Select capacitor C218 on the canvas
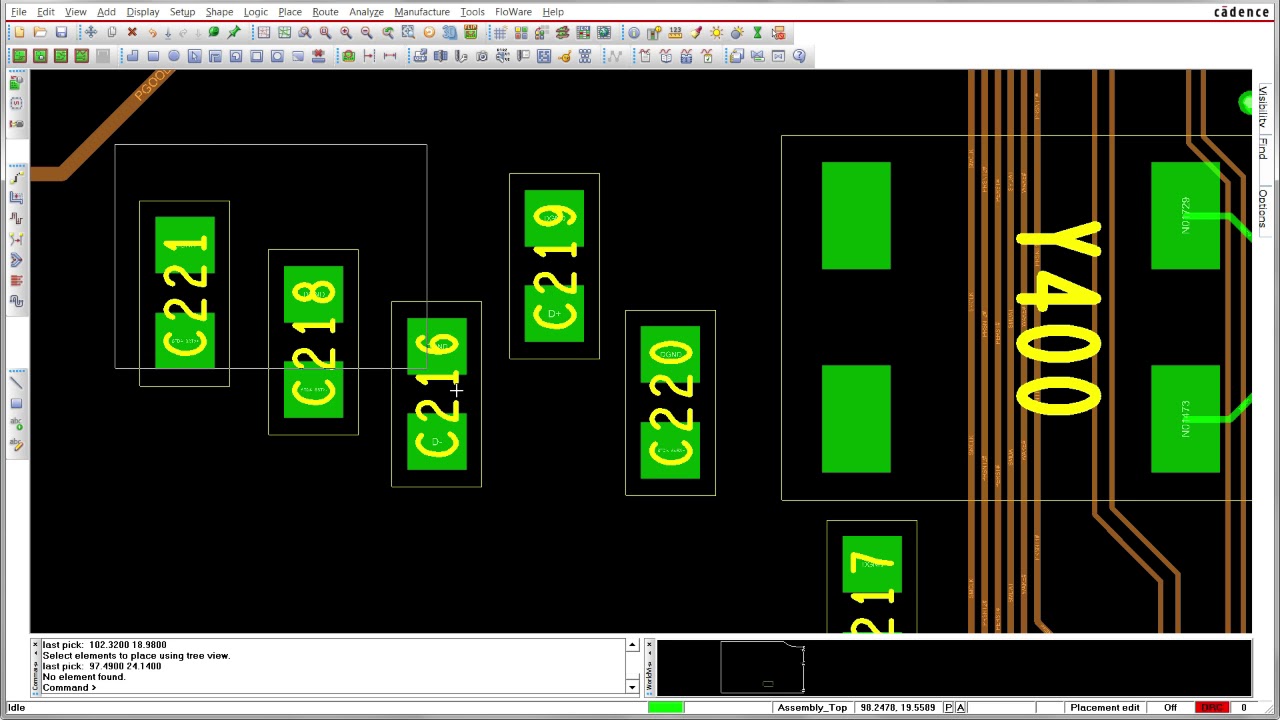 coord(313,342)
